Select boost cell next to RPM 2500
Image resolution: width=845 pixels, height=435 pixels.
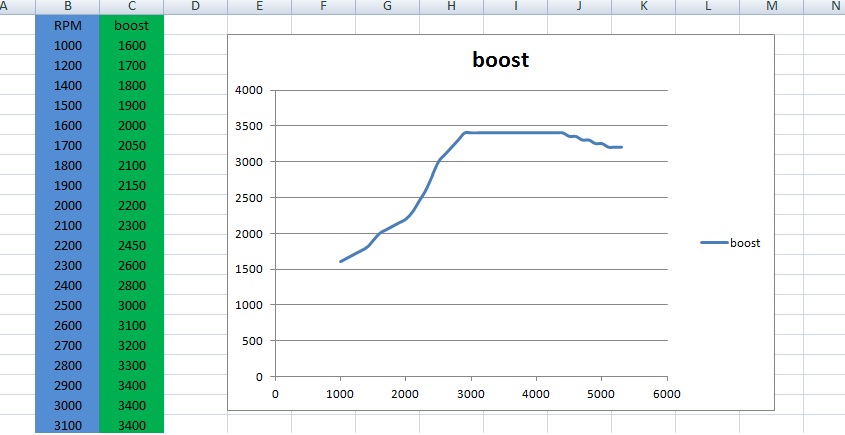tap(131, 305)
